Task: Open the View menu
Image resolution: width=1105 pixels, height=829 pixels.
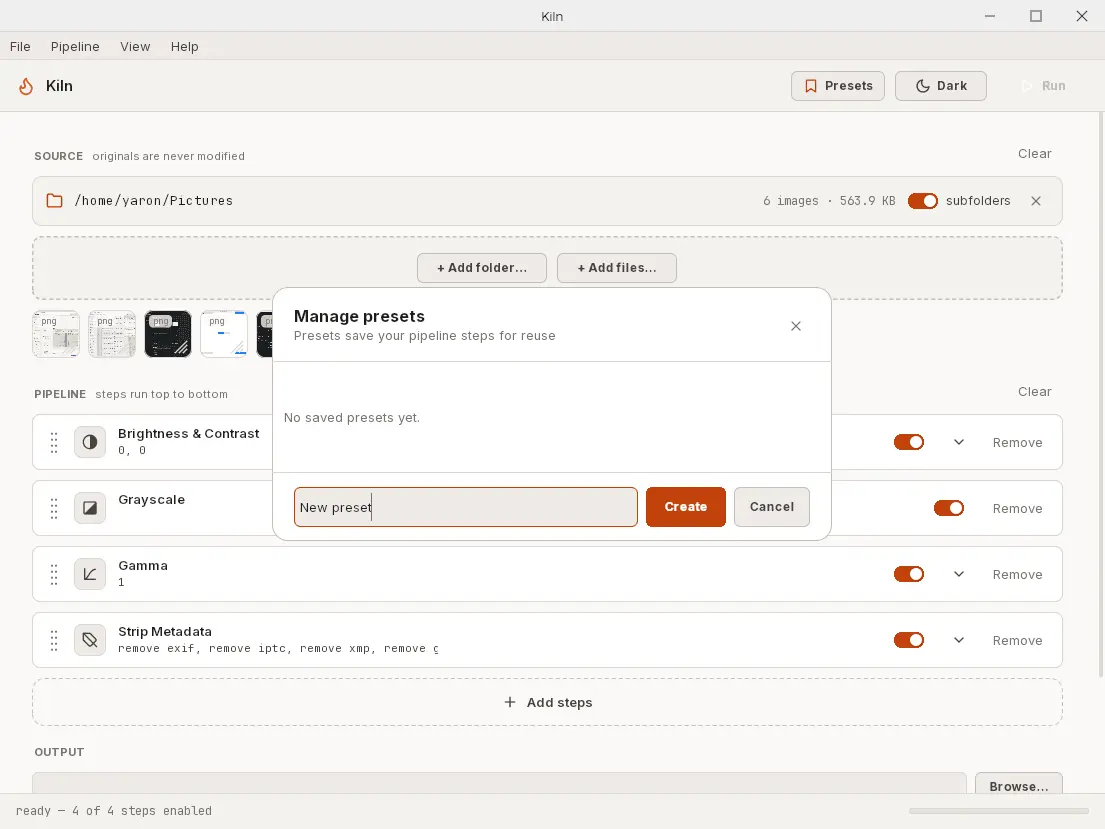Action: tap(135, 47)
